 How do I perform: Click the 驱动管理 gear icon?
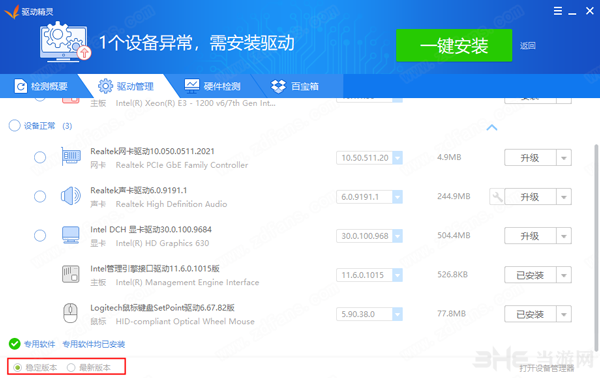[x=105, y=86]
